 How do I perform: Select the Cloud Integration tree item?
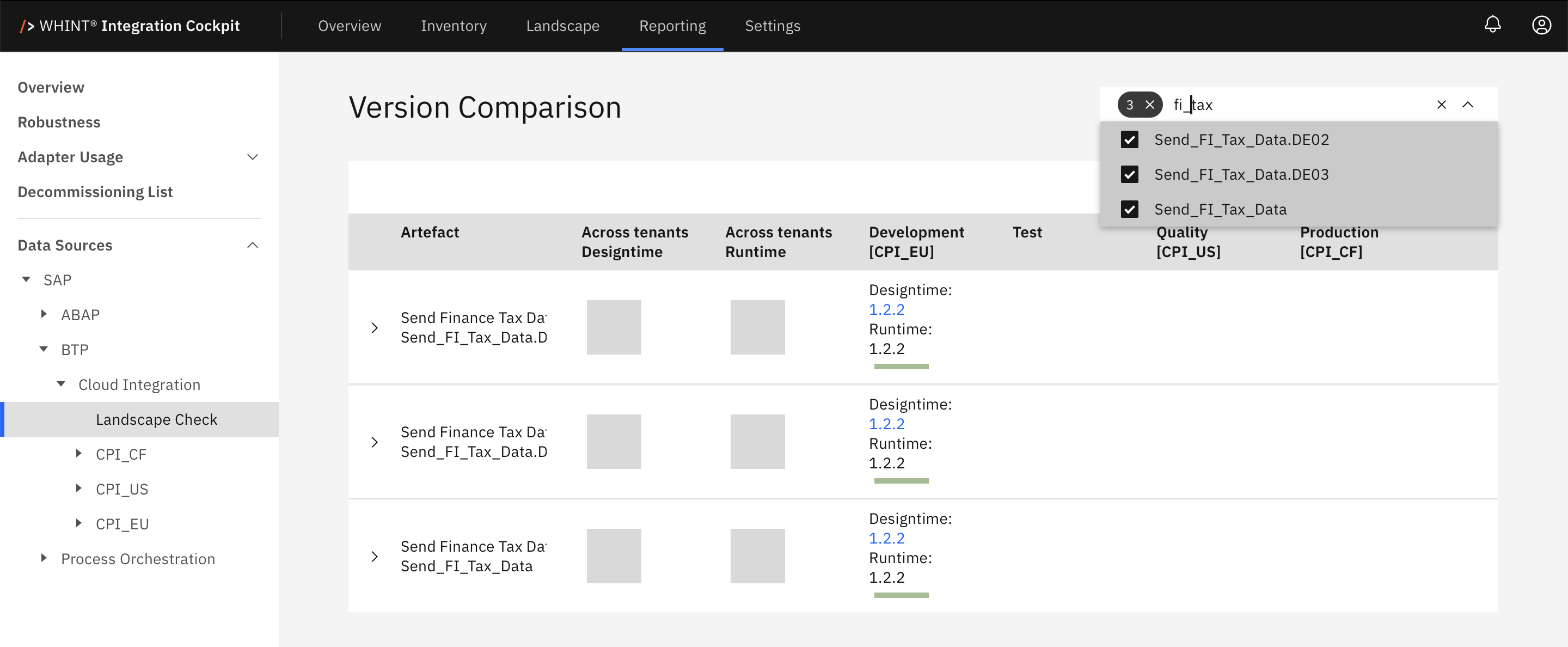point(139,384)
